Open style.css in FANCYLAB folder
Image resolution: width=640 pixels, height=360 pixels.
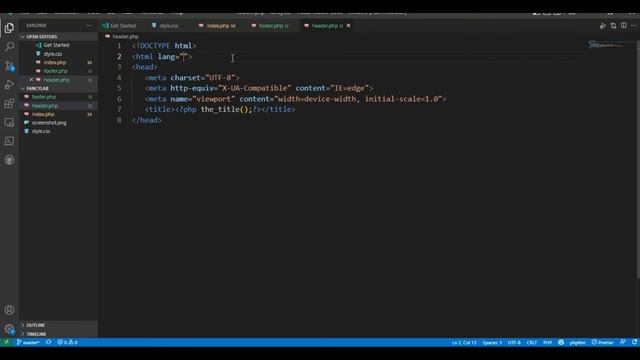pos(41,131)
